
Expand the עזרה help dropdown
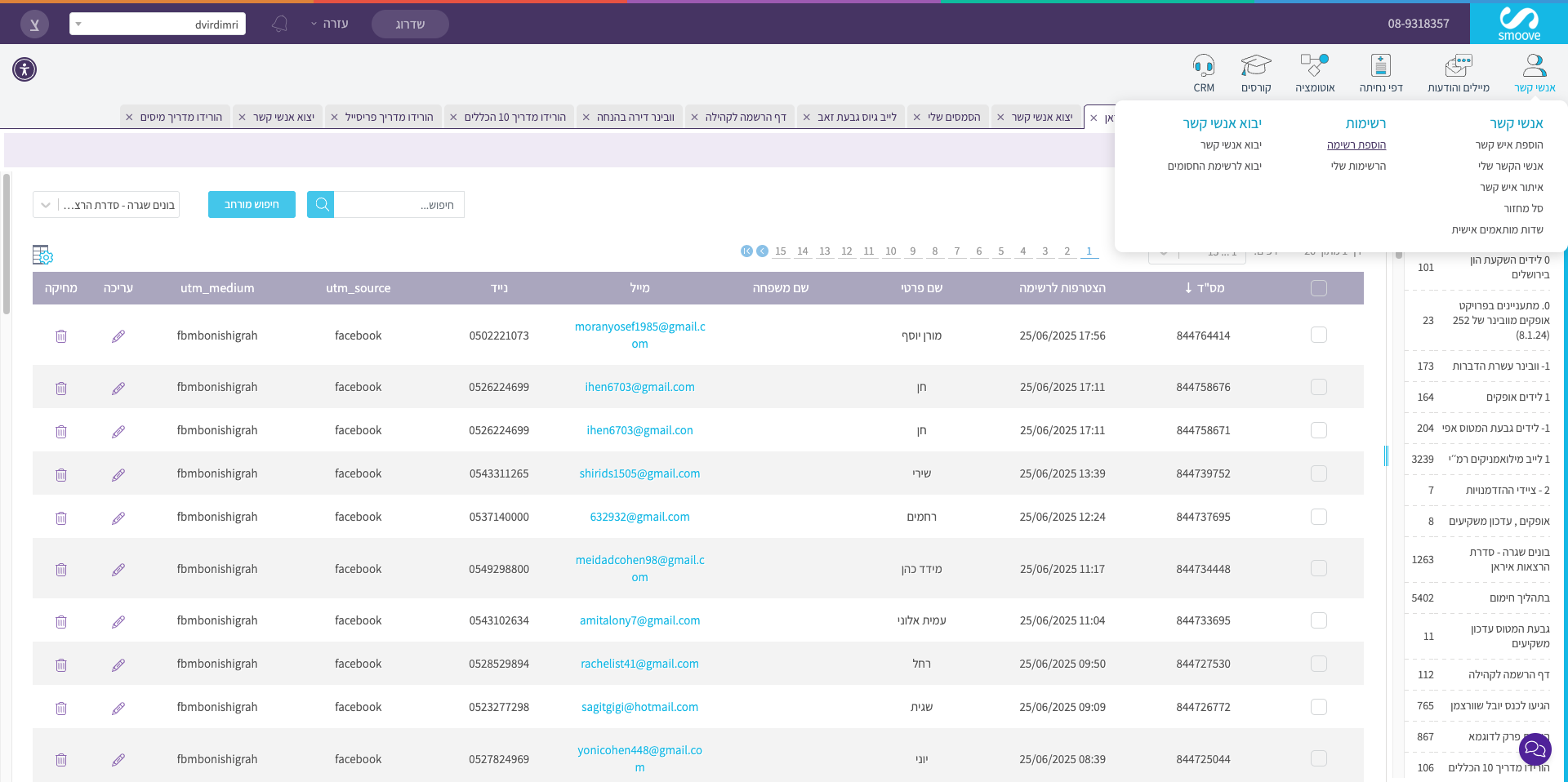tap(330, 24)
